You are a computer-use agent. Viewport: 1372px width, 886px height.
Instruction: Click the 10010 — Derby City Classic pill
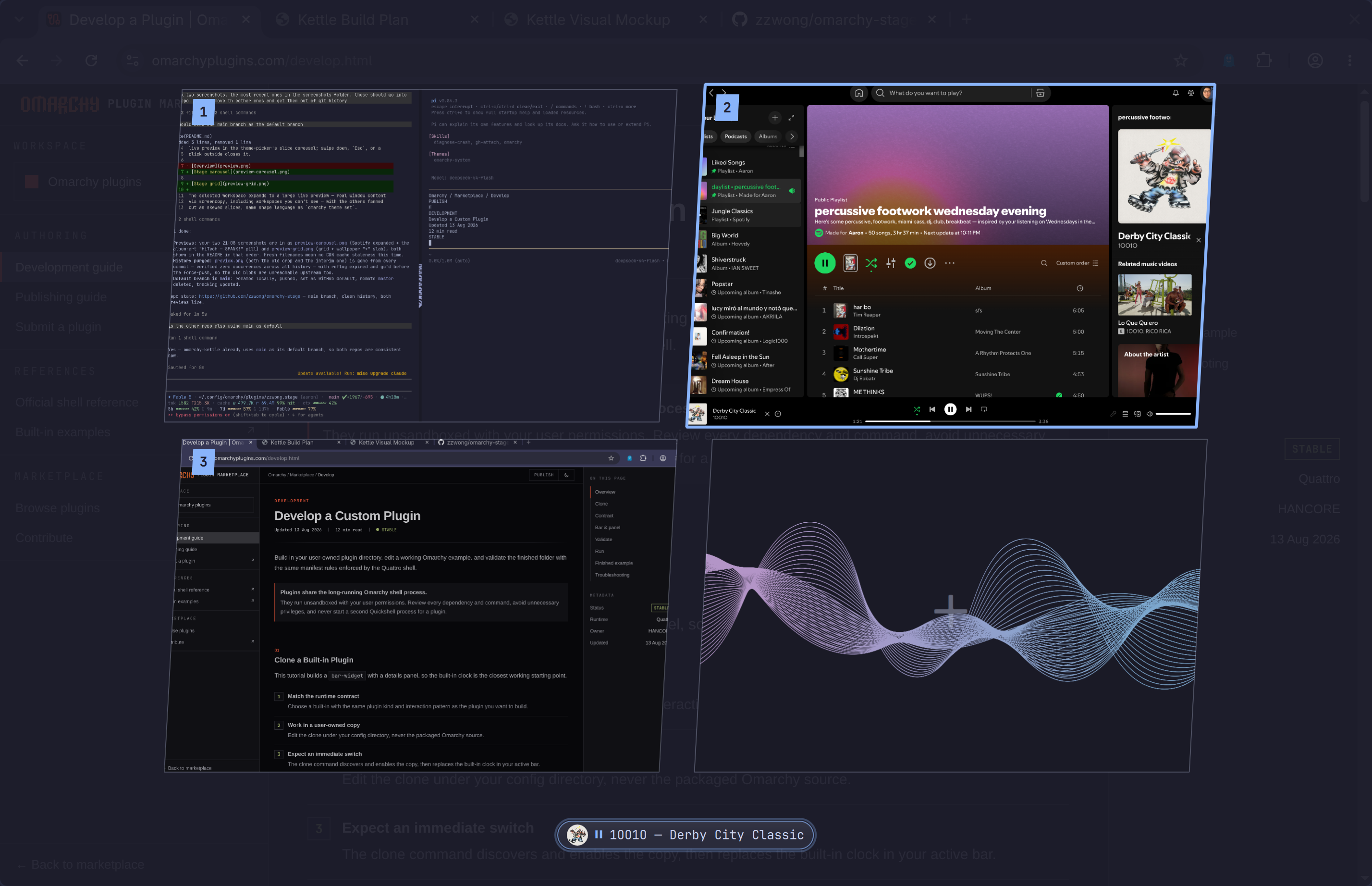(x=685, y=834)
